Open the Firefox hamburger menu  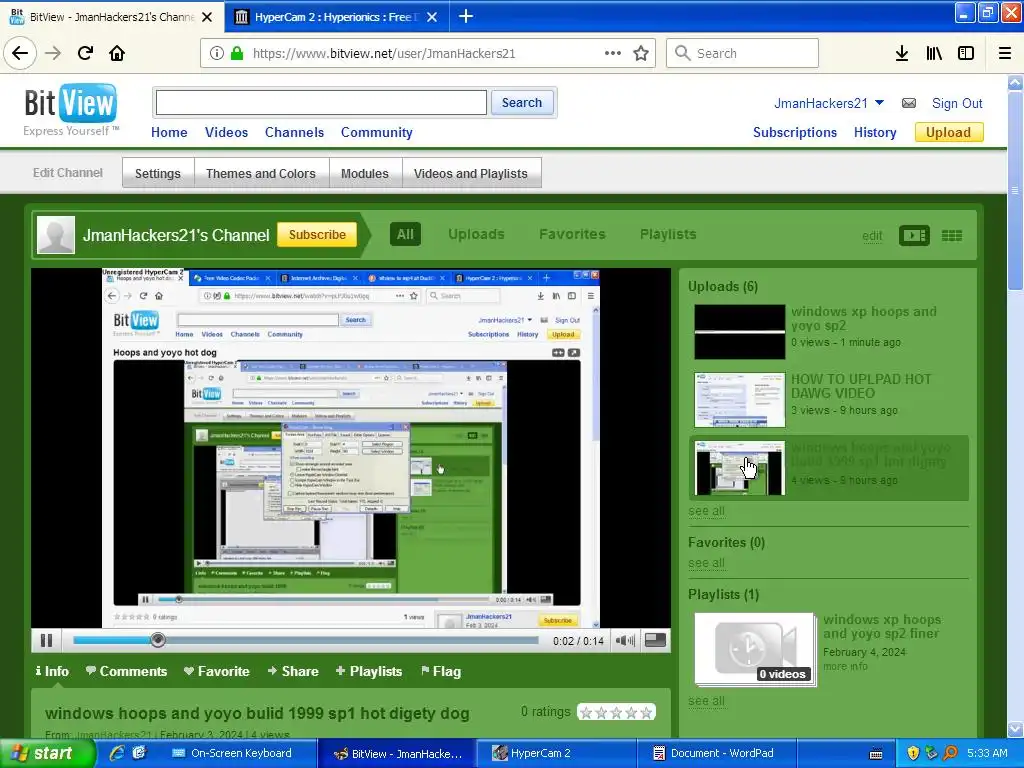tap(1004, 54)
